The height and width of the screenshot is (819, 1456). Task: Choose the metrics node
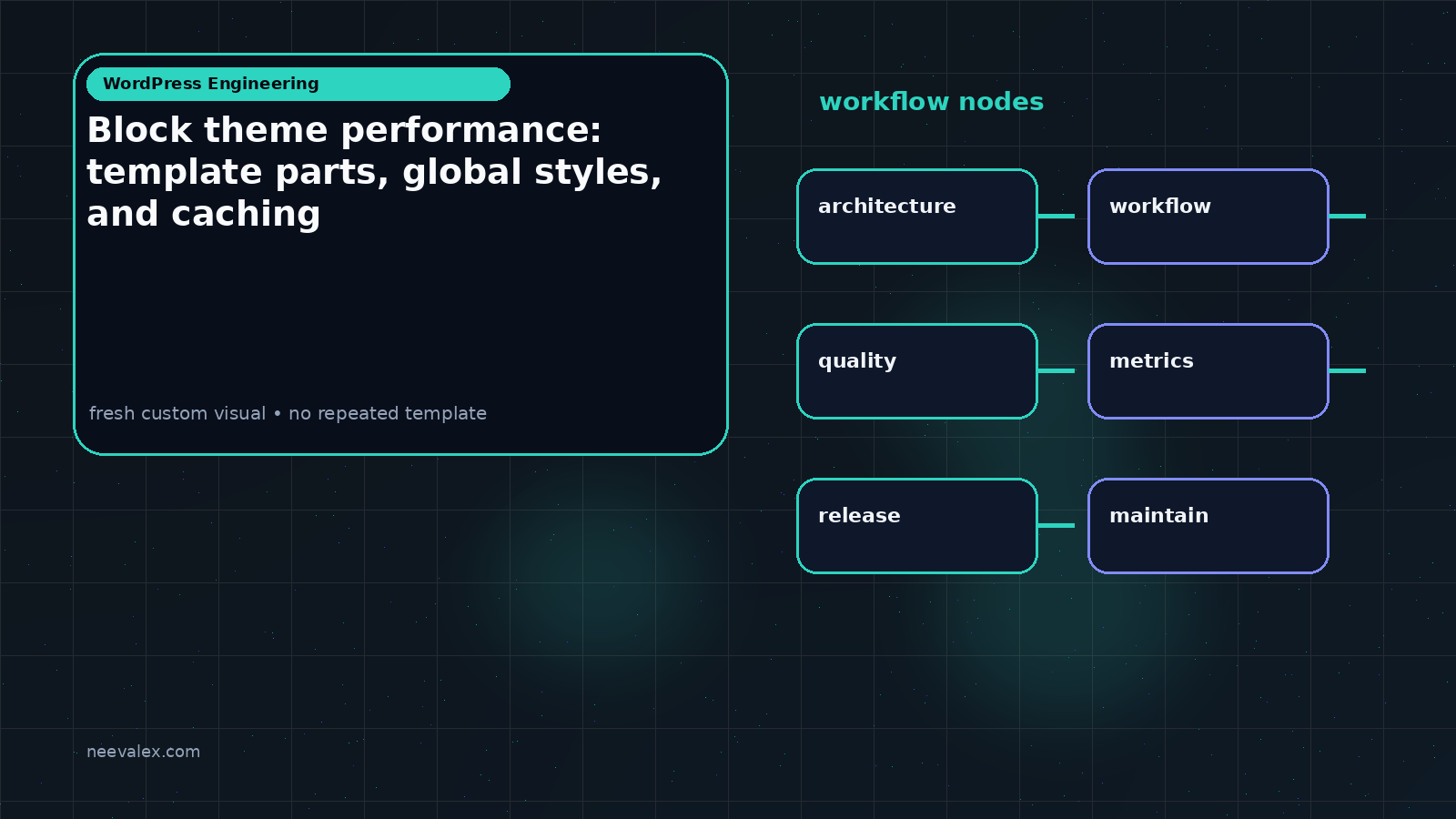point(1208,371)
